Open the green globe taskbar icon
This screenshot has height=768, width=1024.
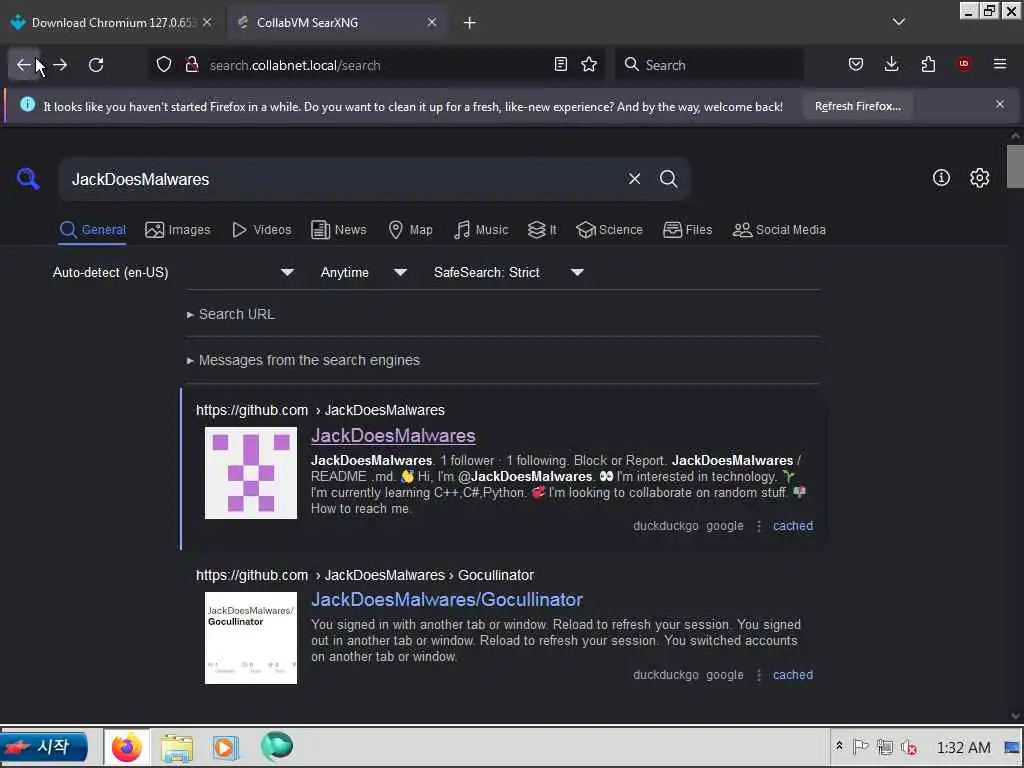coord(277,746)
